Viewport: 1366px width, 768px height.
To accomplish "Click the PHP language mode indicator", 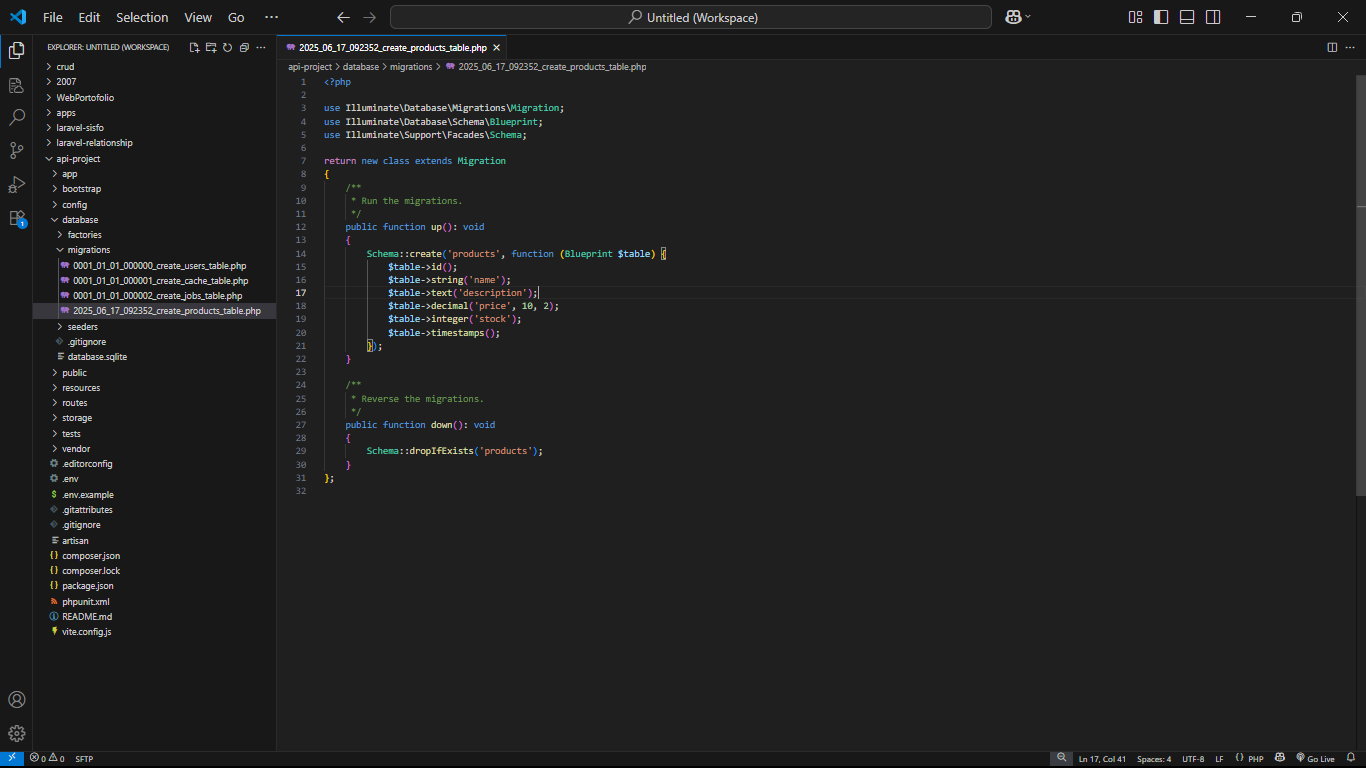I will pyautogui.click(x=1250, y=759).
